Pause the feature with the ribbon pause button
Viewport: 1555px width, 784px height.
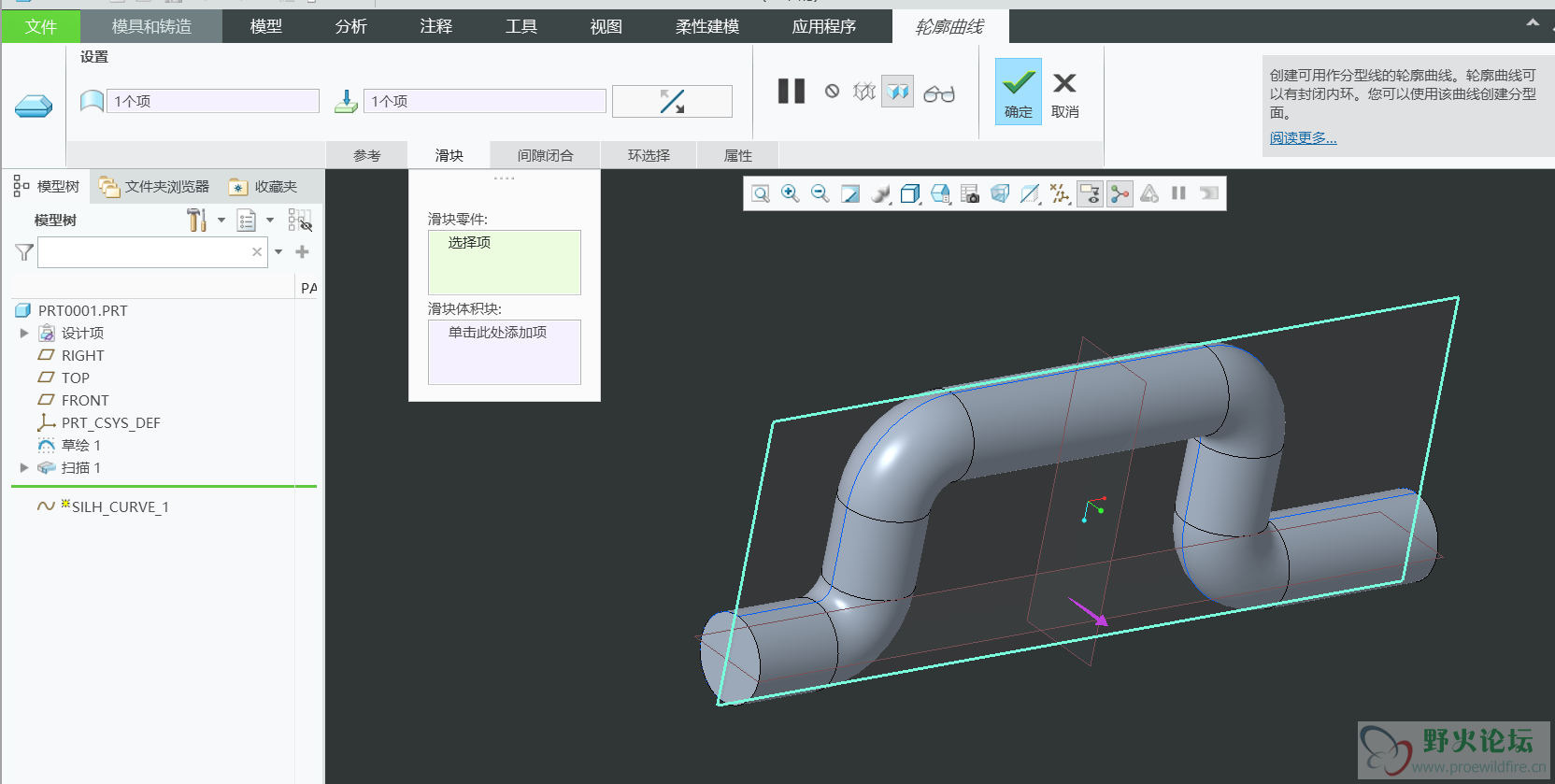792,91
